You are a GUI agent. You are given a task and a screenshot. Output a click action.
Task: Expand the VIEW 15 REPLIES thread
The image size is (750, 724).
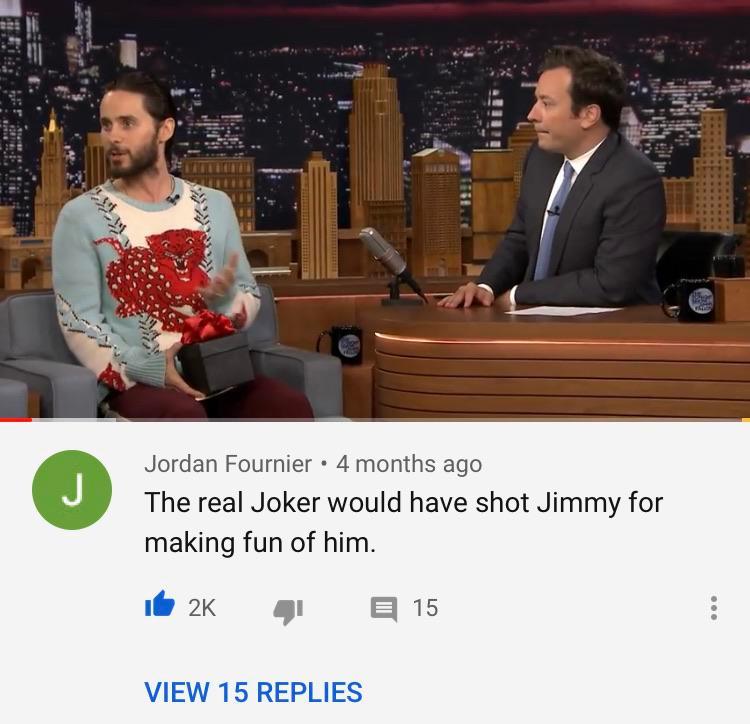tap(253, 692)
